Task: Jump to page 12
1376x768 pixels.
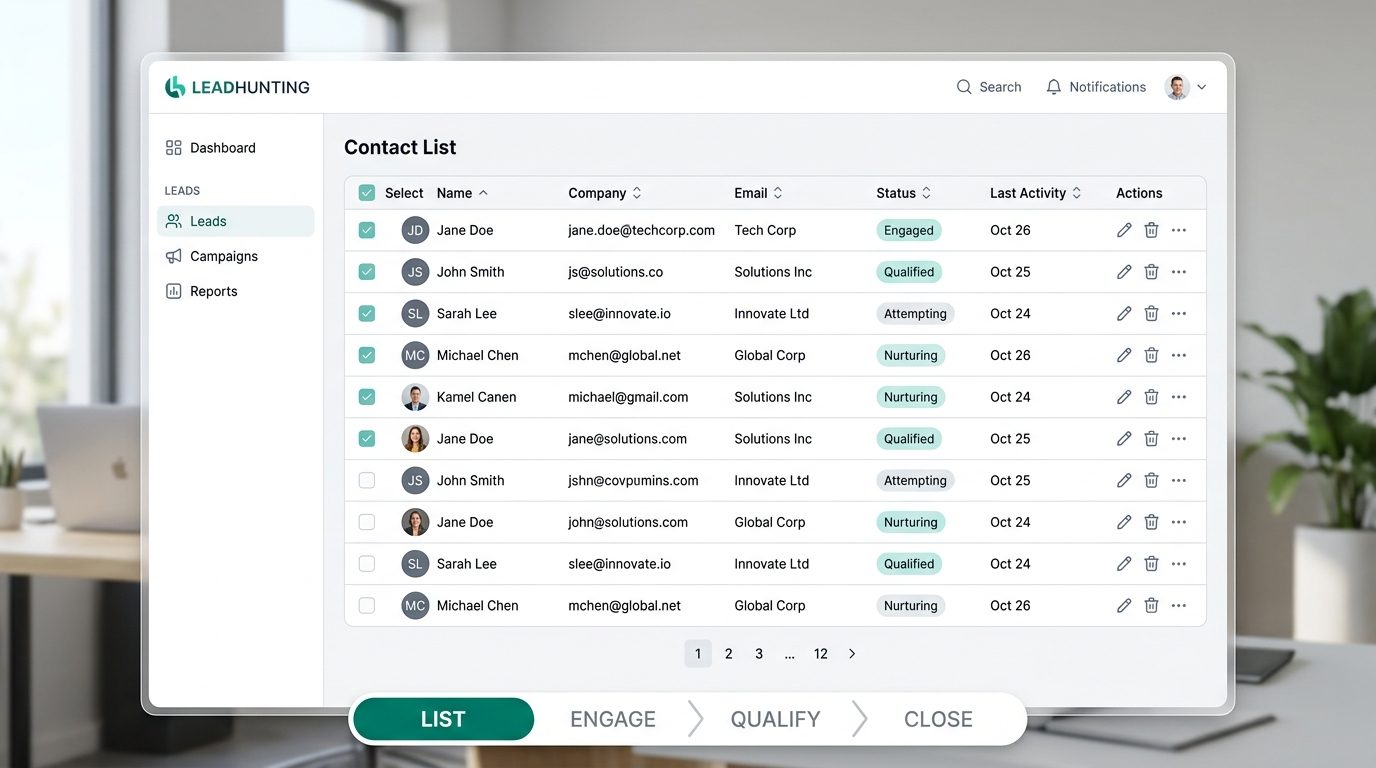Action: (x=821, y=654)
